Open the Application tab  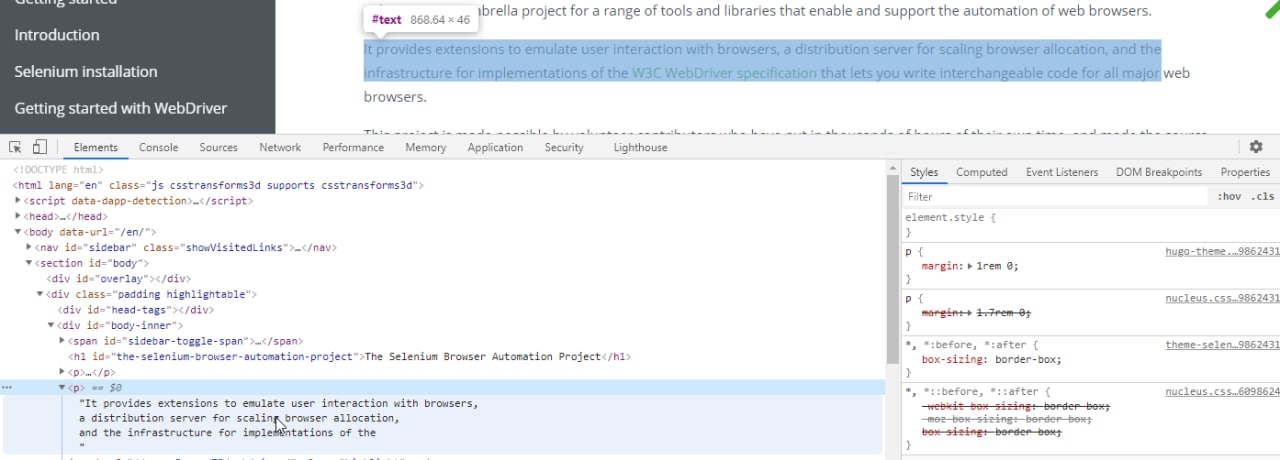click(x=495, y=147)
